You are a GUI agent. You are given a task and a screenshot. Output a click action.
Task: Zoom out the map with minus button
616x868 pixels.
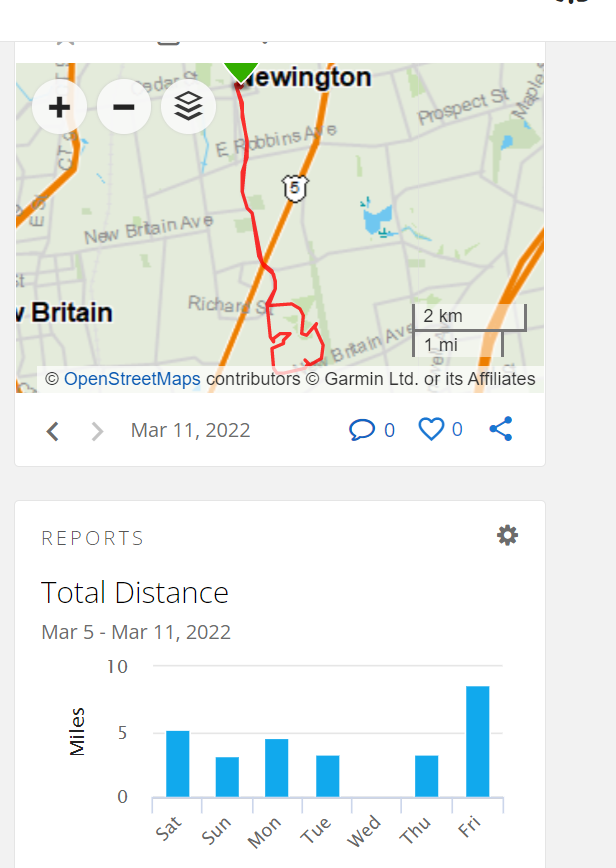[x=124, y=106]
